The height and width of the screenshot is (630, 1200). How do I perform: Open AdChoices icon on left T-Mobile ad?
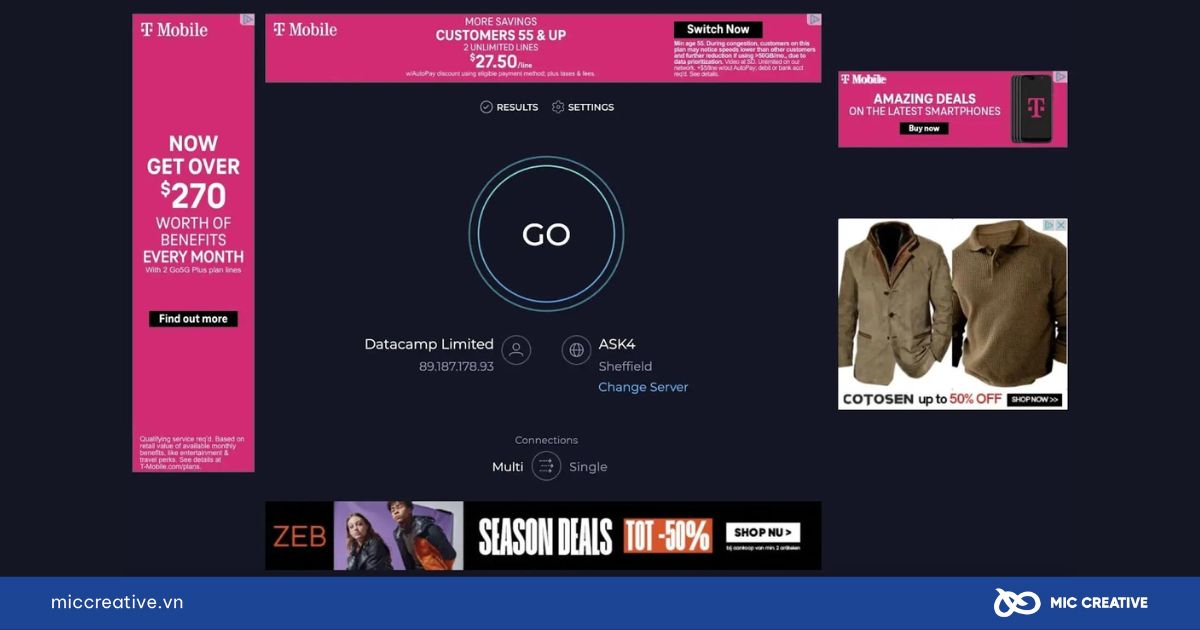click(248, 19)
